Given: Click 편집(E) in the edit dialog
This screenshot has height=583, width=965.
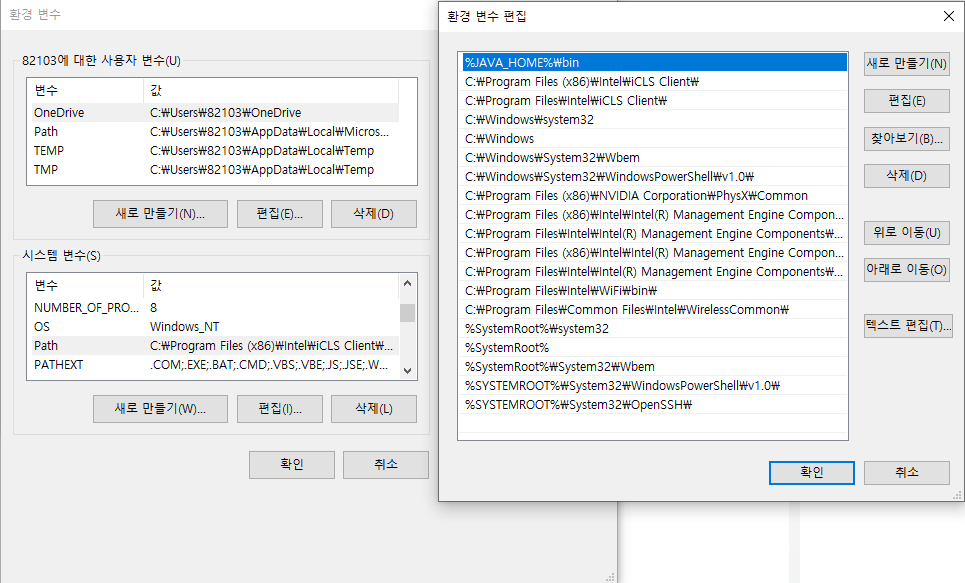Looking at the screenshot, I should coord(907,101).
